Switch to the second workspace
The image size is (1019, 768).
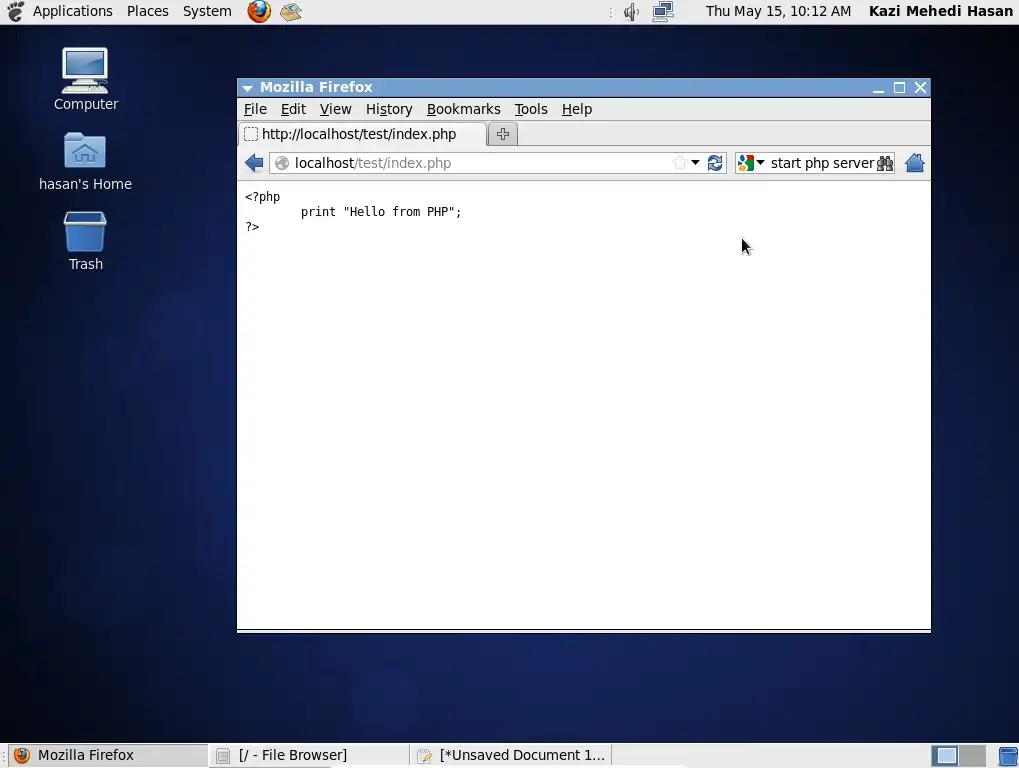(x=973, y=756)
